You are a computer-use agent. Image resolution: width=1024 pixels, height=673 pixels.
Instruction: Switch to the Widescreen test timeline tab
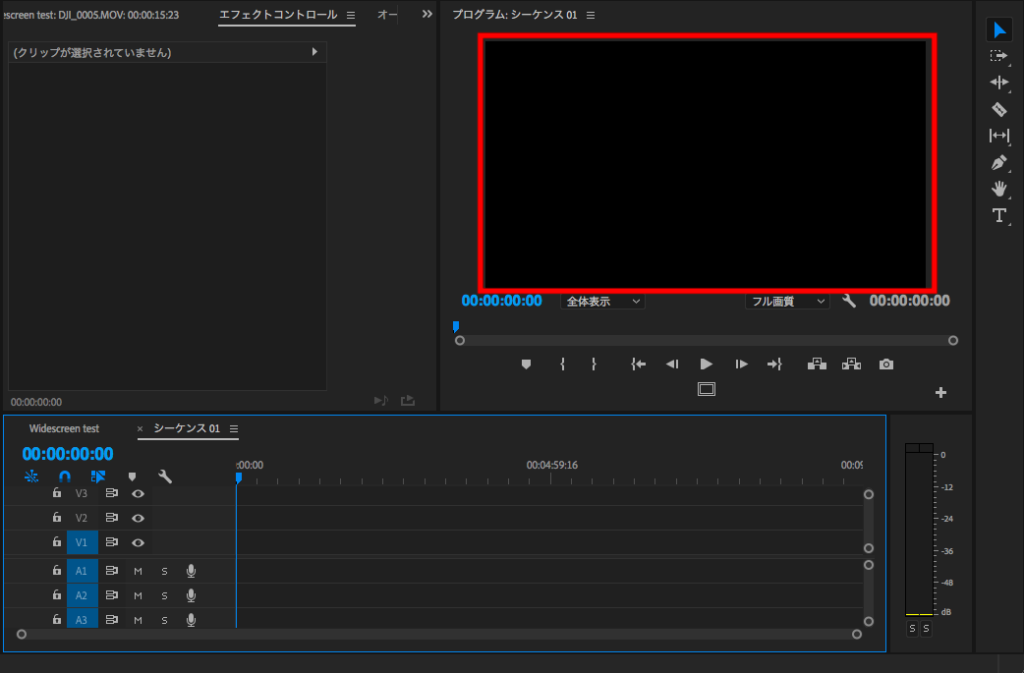click(x=64, y=429)
